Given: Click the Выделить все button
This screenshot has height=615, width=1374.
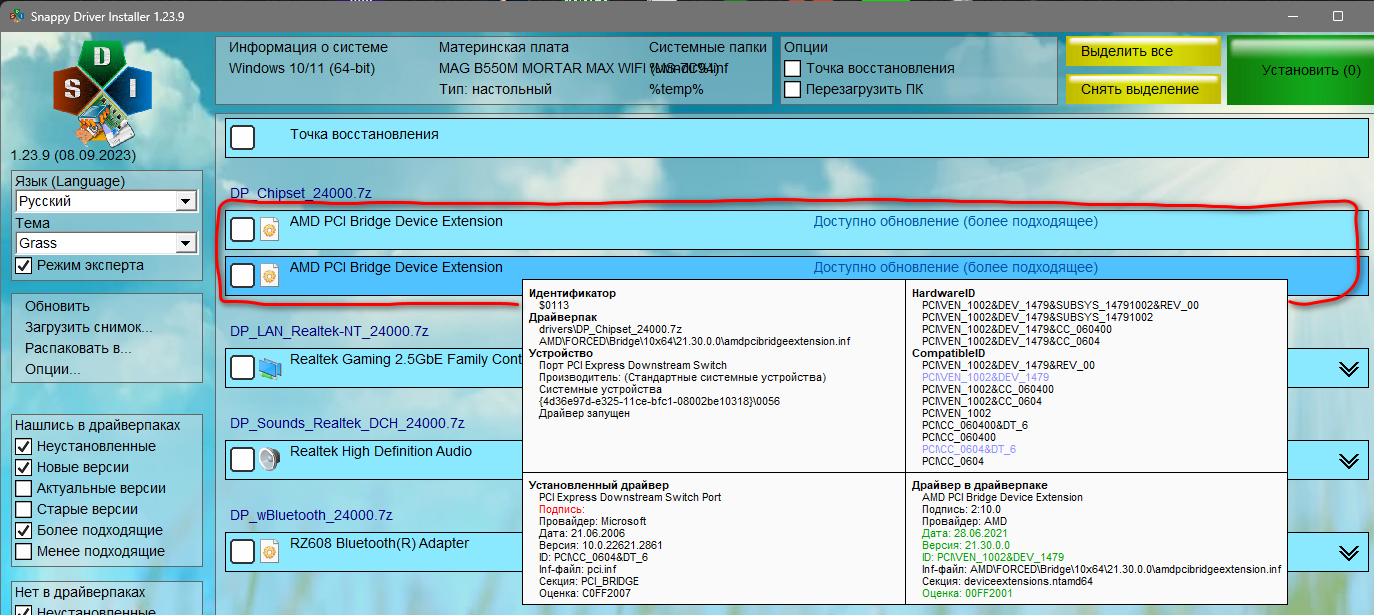Looking at the screenshot, I should point(1143,51).
